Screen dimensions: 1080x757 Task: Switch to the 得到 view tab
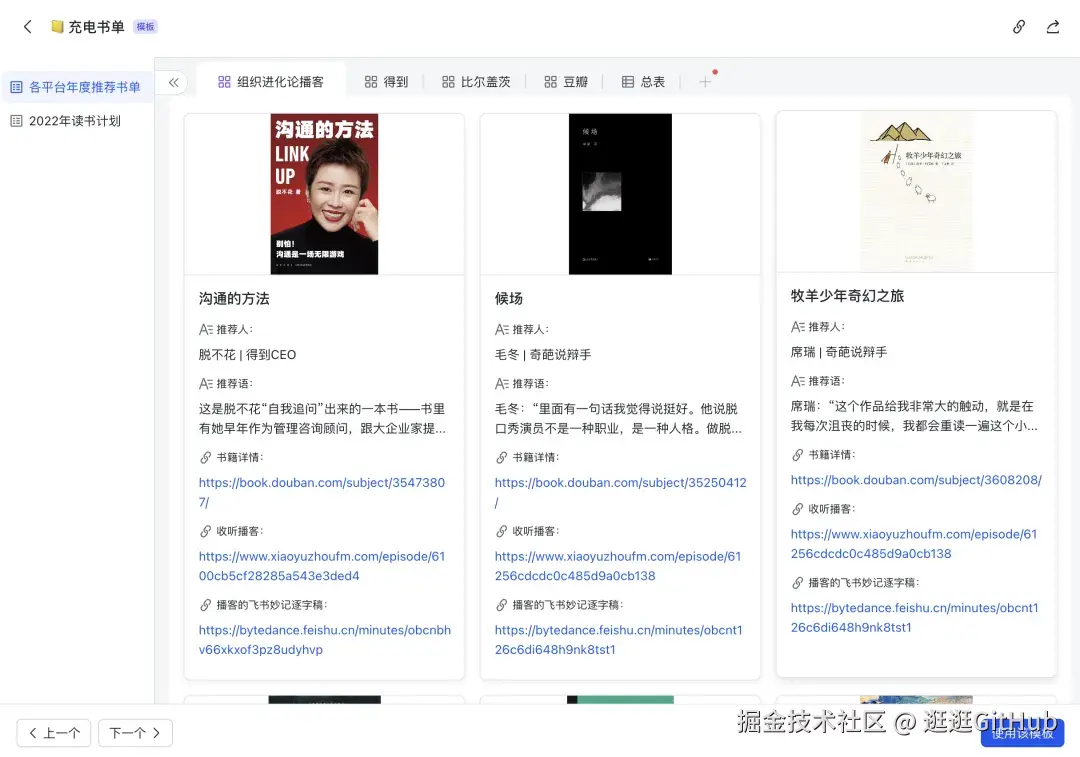(386, 82)
